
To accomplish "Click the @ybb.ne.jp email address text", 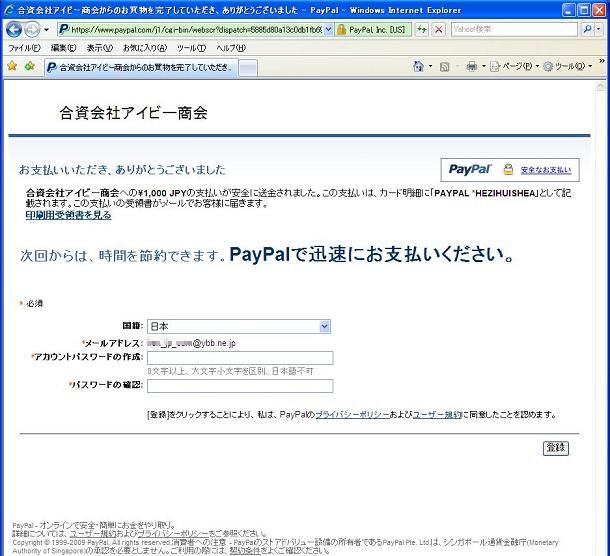I will [191, 343].
